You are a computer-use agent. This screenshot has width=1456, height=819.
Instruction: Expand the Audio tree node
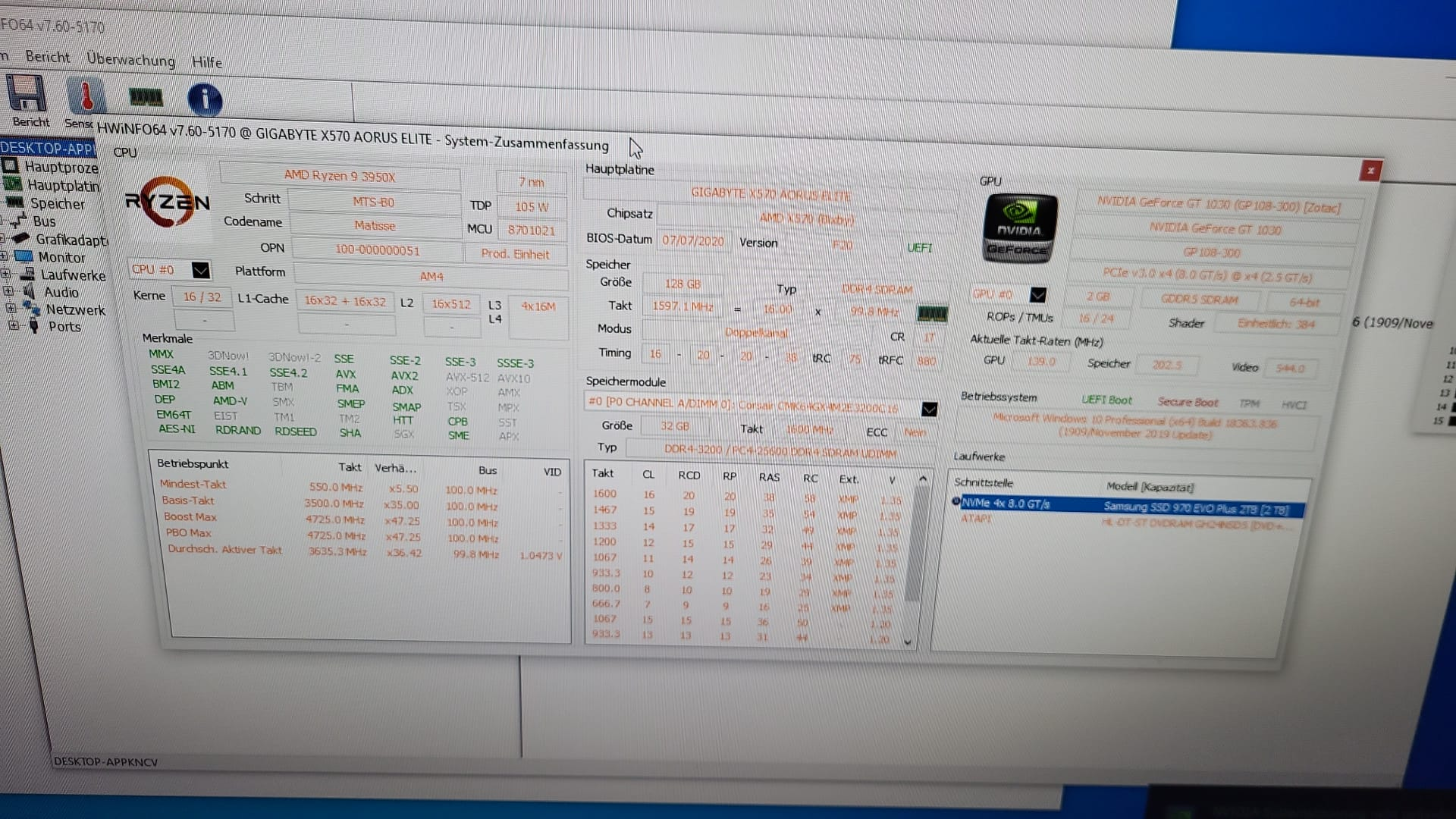tap(8, 291)
